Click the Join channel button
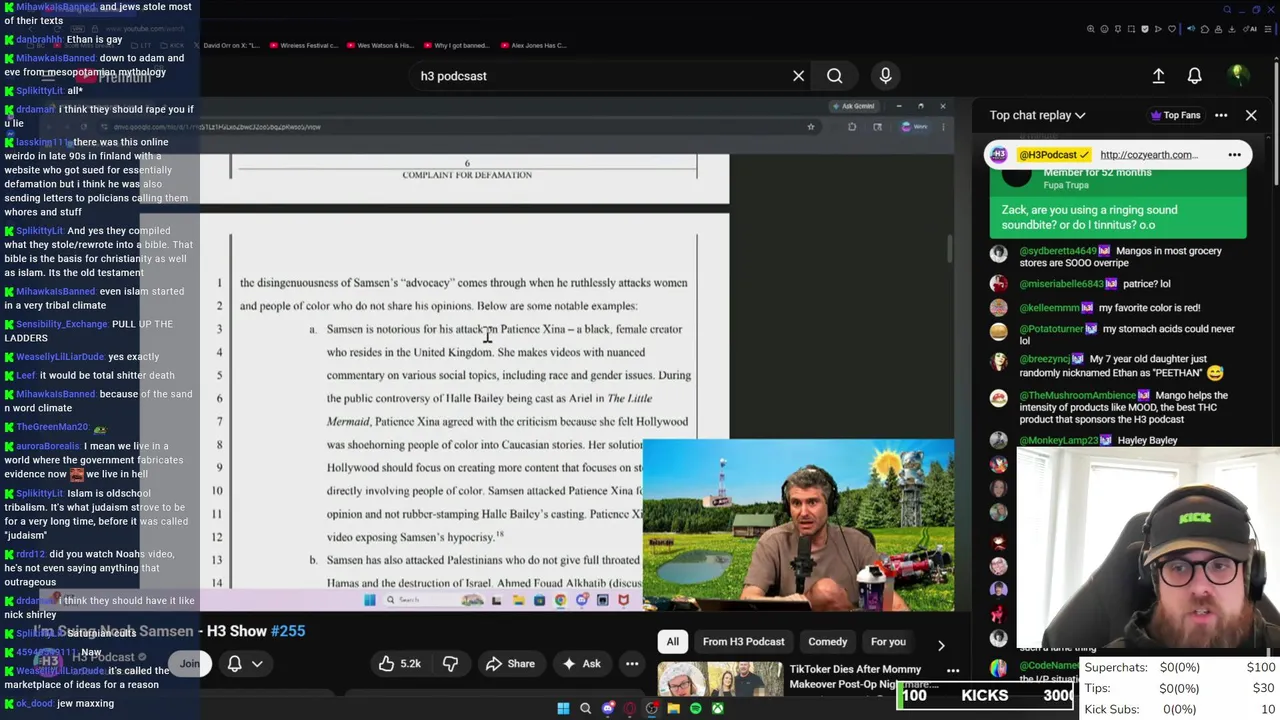The image size is (1280, 720). click(x=190, y=663)
